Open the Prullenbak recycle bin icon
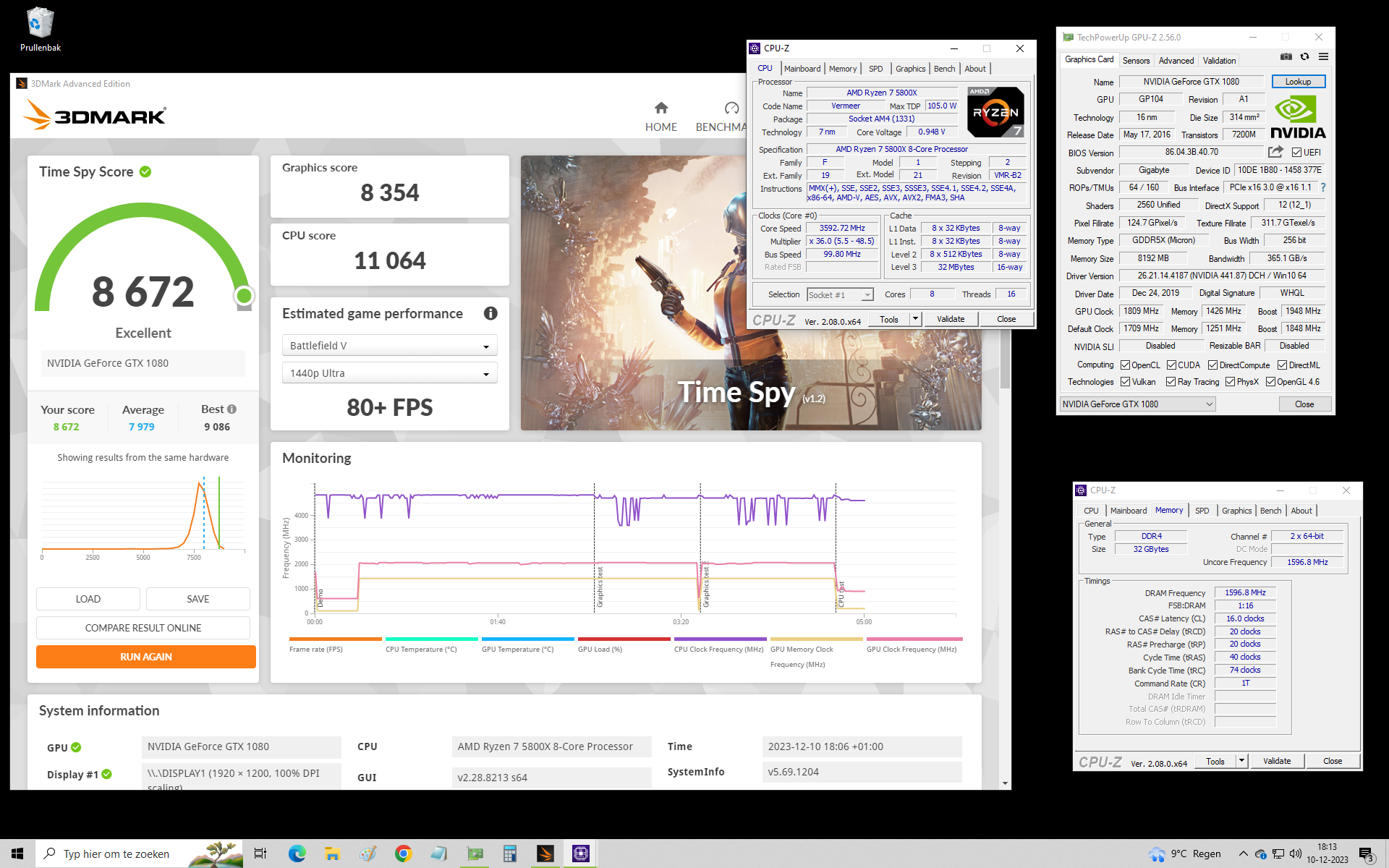Screen dimensions: 1389x868 [x=40, y=29]
